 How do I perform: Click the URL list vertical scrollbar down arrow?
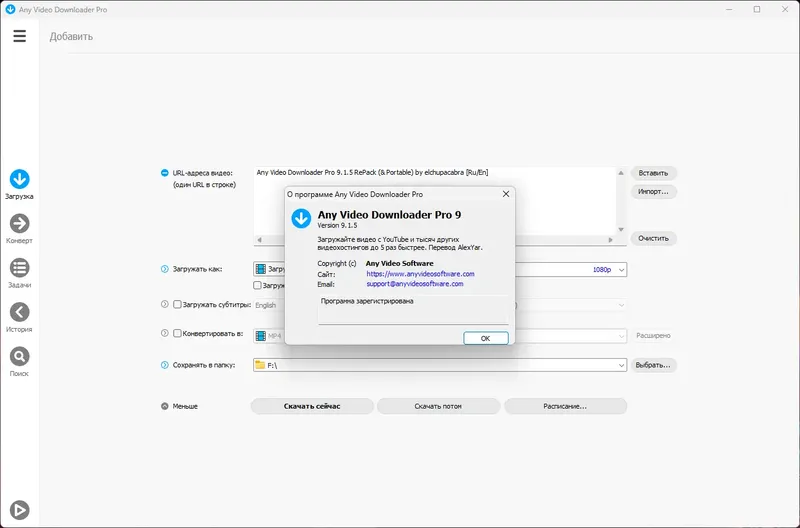click(x=621, y=230)
